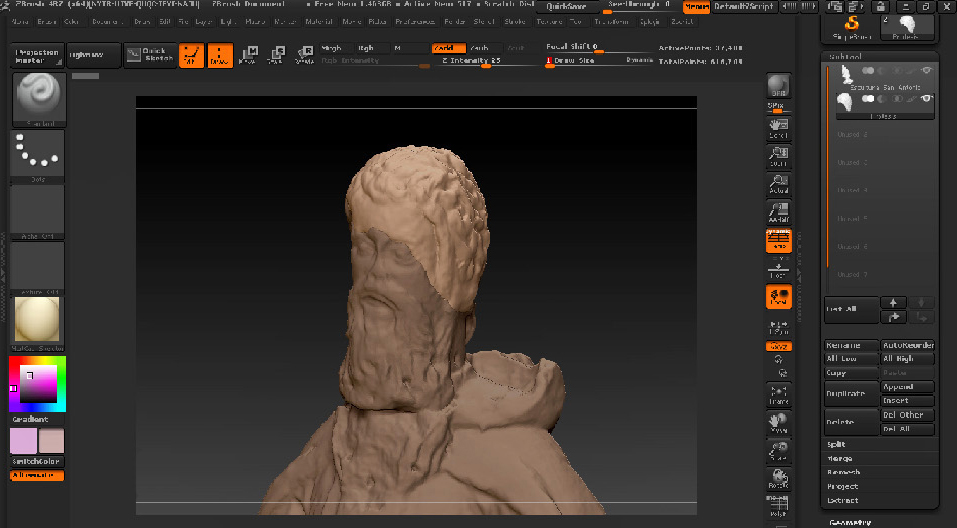The height and width of the screenshot is (528, 957).
Task: Adjust the Focal Shift slider
Action: point(599,48)
